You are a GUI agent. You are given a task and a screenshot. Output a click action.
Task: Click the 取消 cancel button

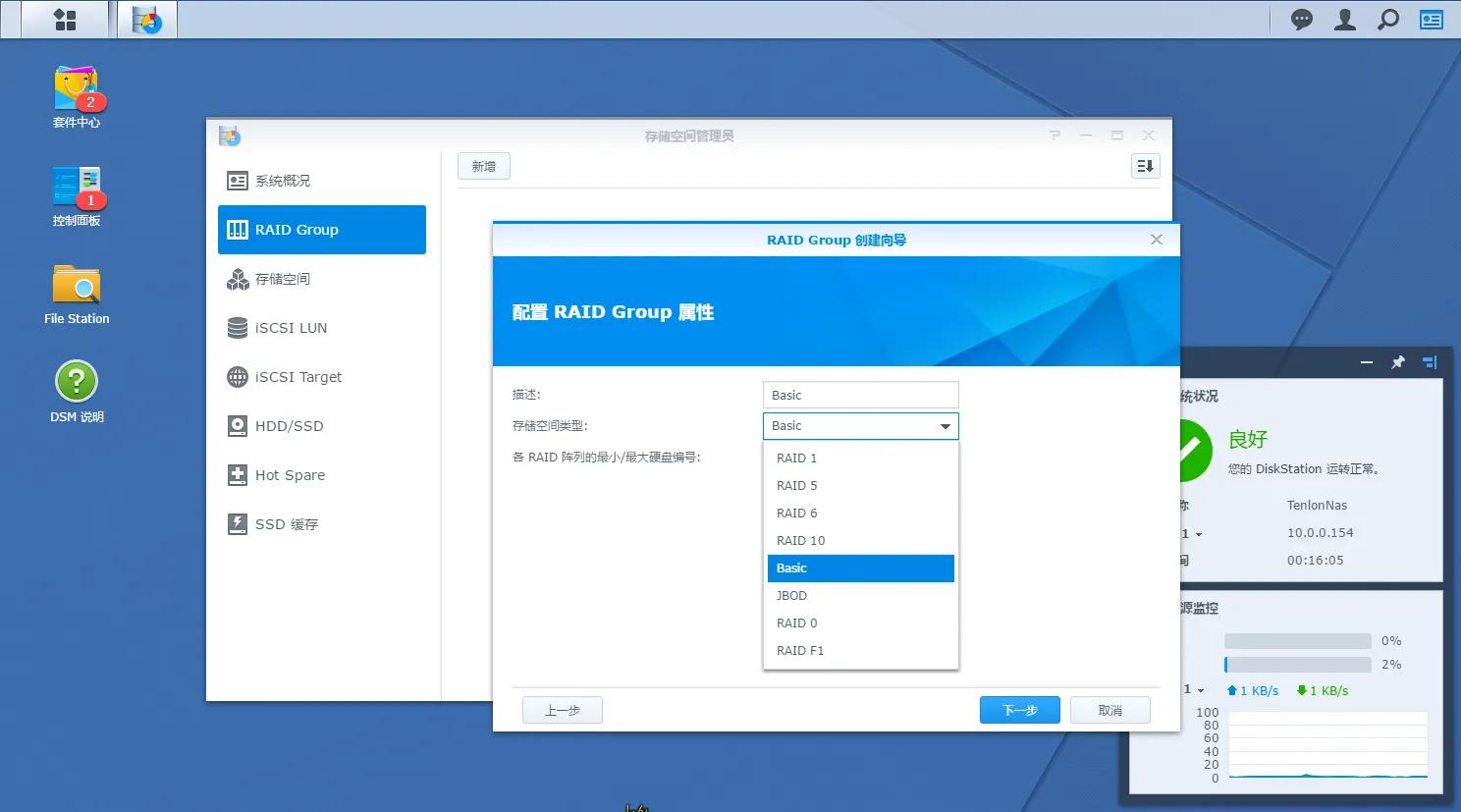tap(1109, 710)
